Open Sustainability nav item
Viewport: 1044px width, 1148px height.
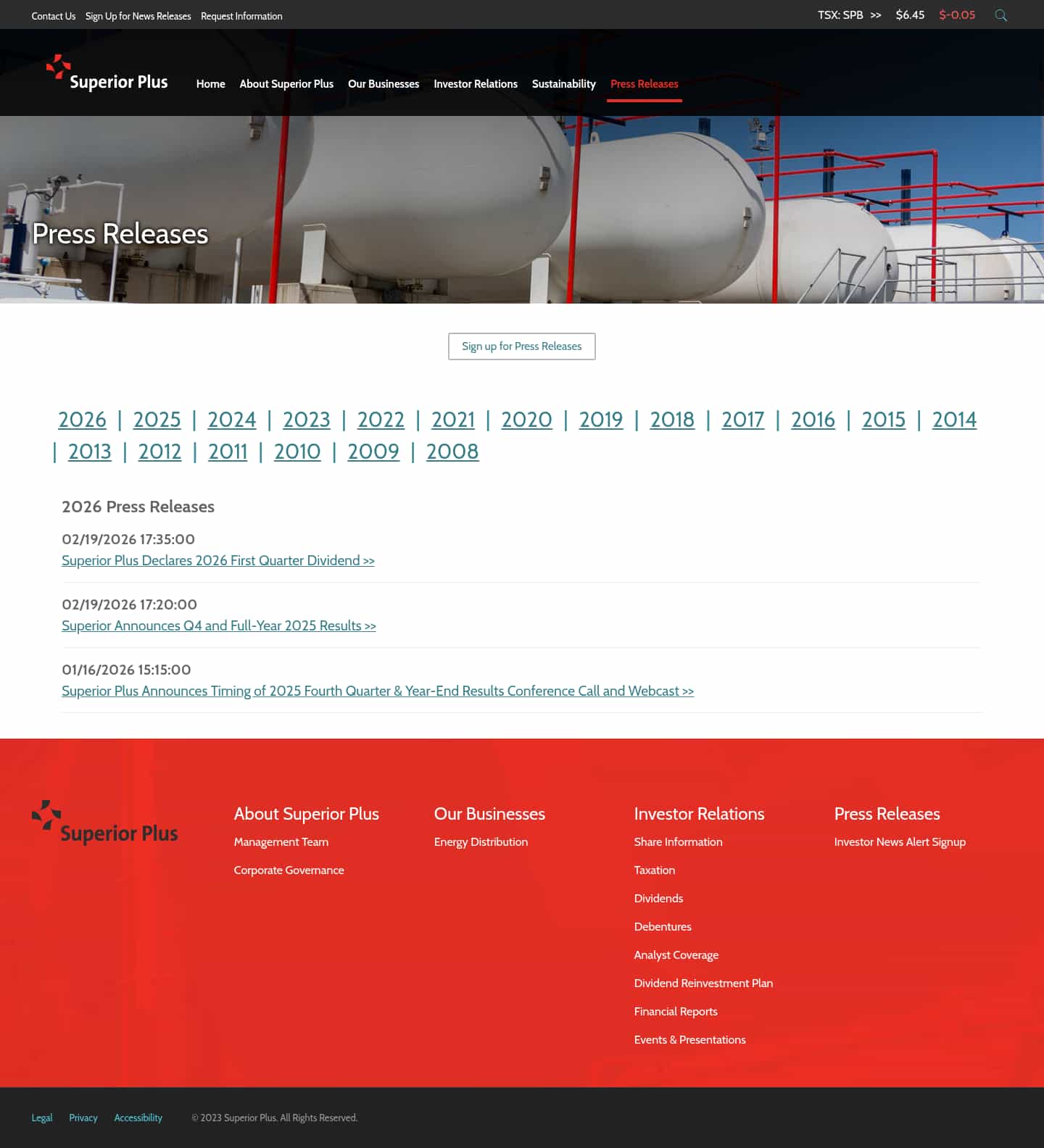pos(564,84)
